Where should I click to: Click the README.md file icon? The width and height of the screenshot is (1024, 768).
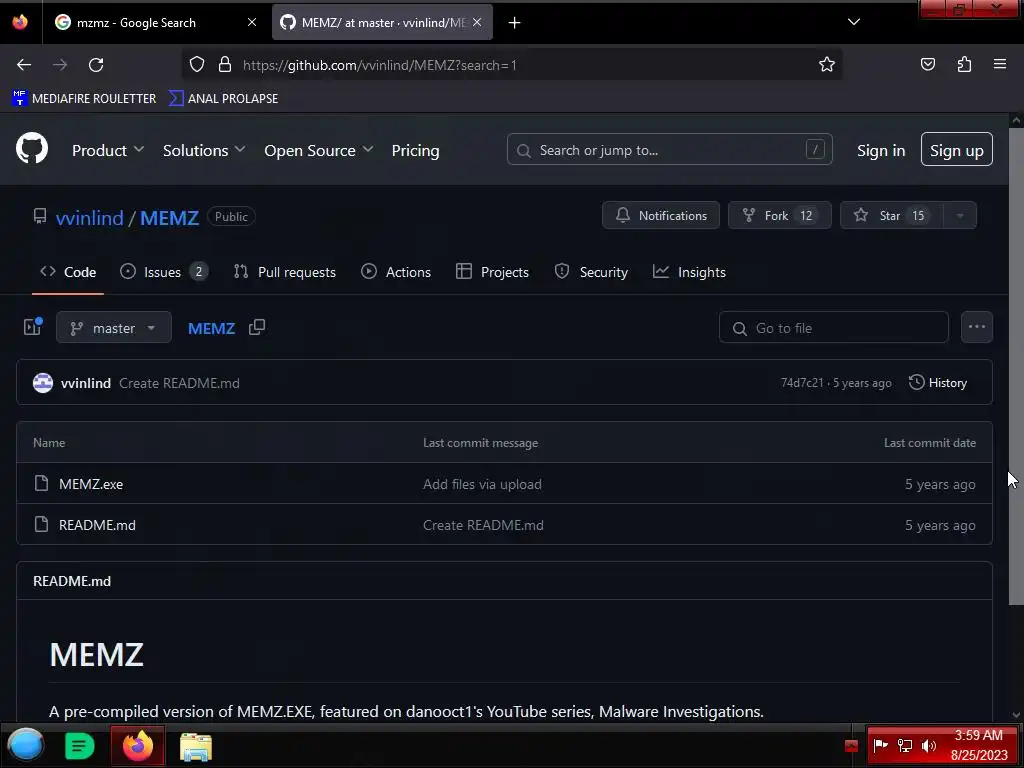tap(41, 524)
